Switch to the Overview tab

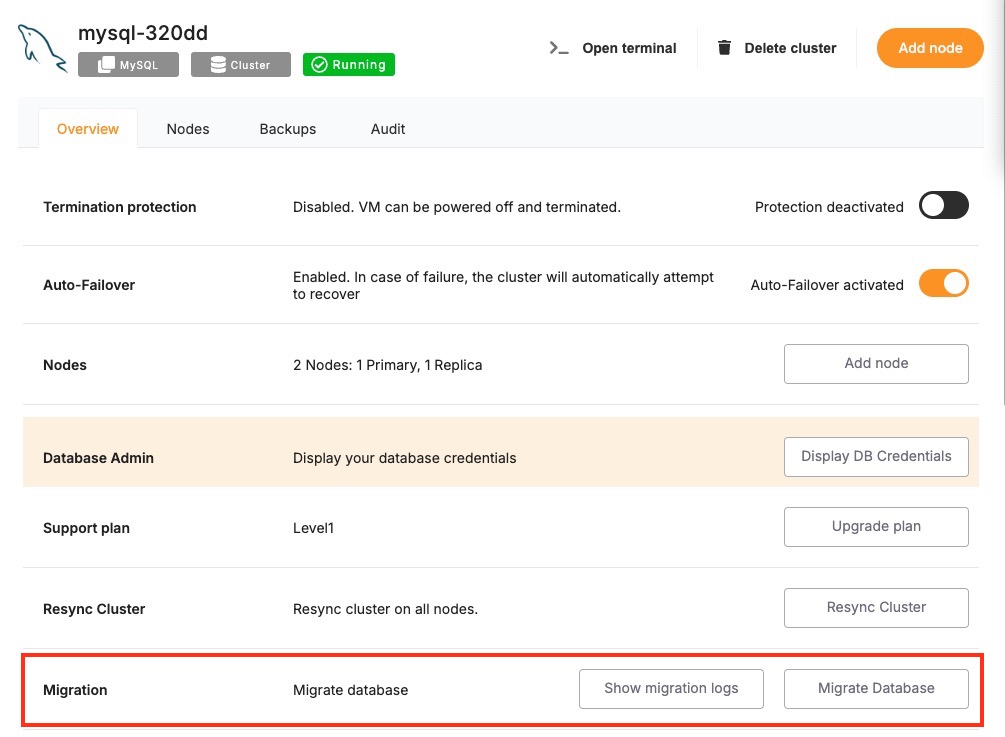pos(88,129)
